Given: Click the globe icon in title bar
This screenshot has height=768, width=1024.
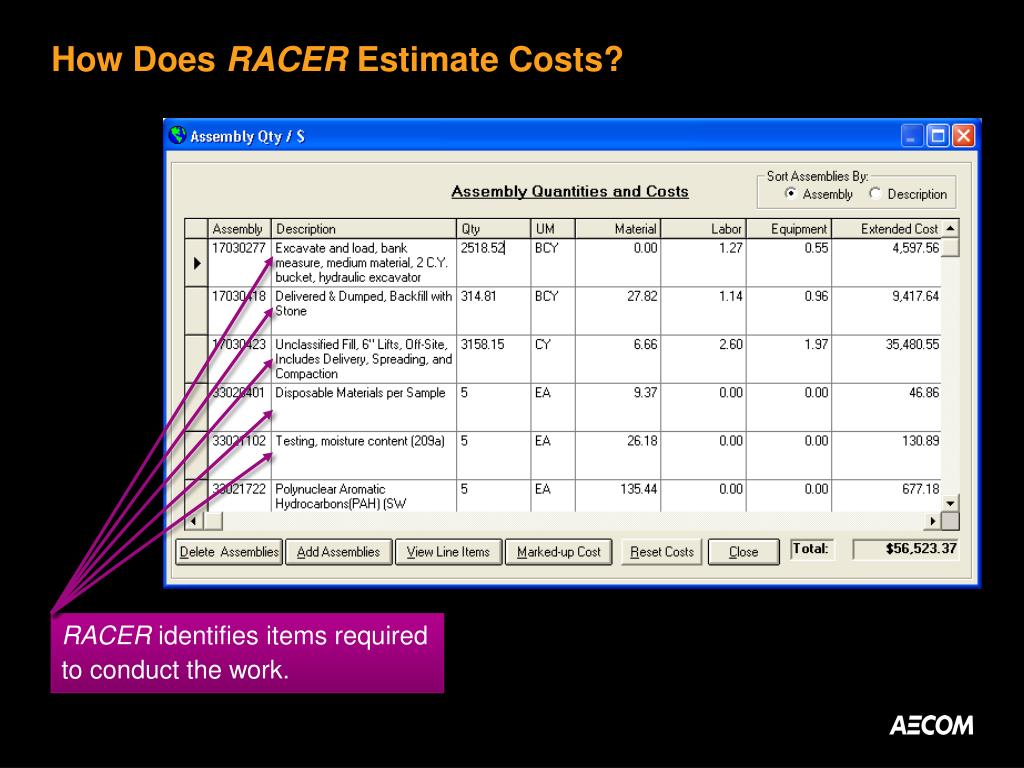Looking at the screenshot, I should 178,135.
